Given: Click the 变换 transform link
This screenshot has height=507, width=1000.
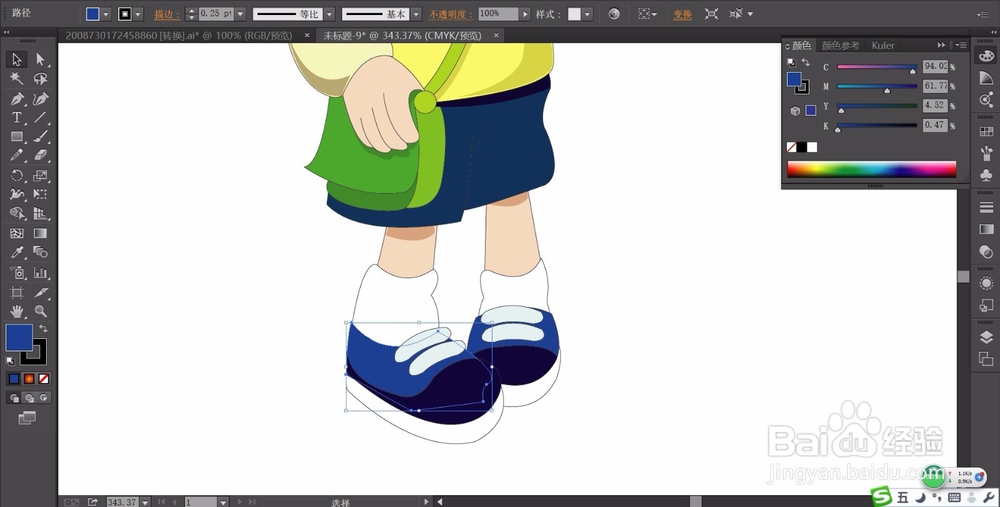Looking at the screenshot, I should pyautogui.click(x=682, y=14).
